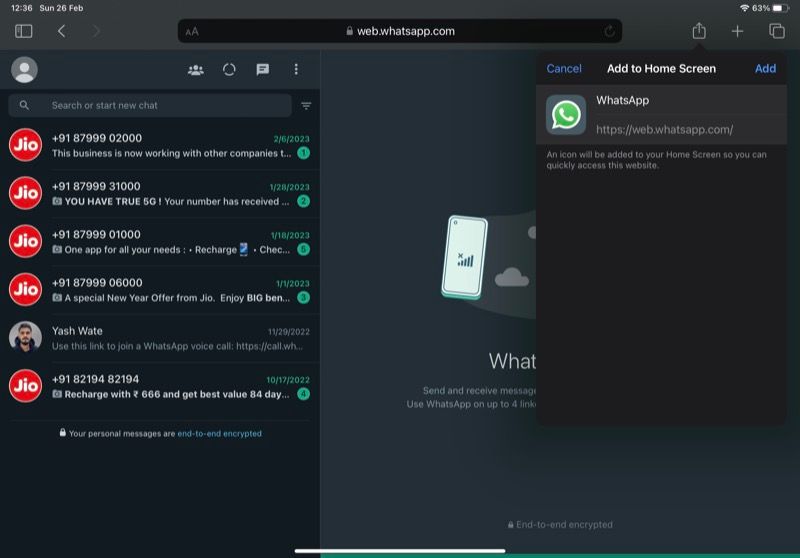Click Jio avatar of +91 87999 02000
This screenshot has width=800, height=558.
click(25, 145)
